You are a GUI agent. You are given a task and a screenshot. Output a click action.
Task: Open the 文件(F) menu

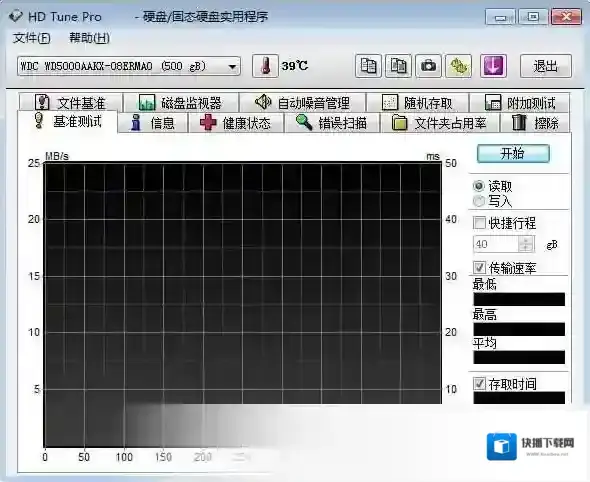(x=32, y=38)
